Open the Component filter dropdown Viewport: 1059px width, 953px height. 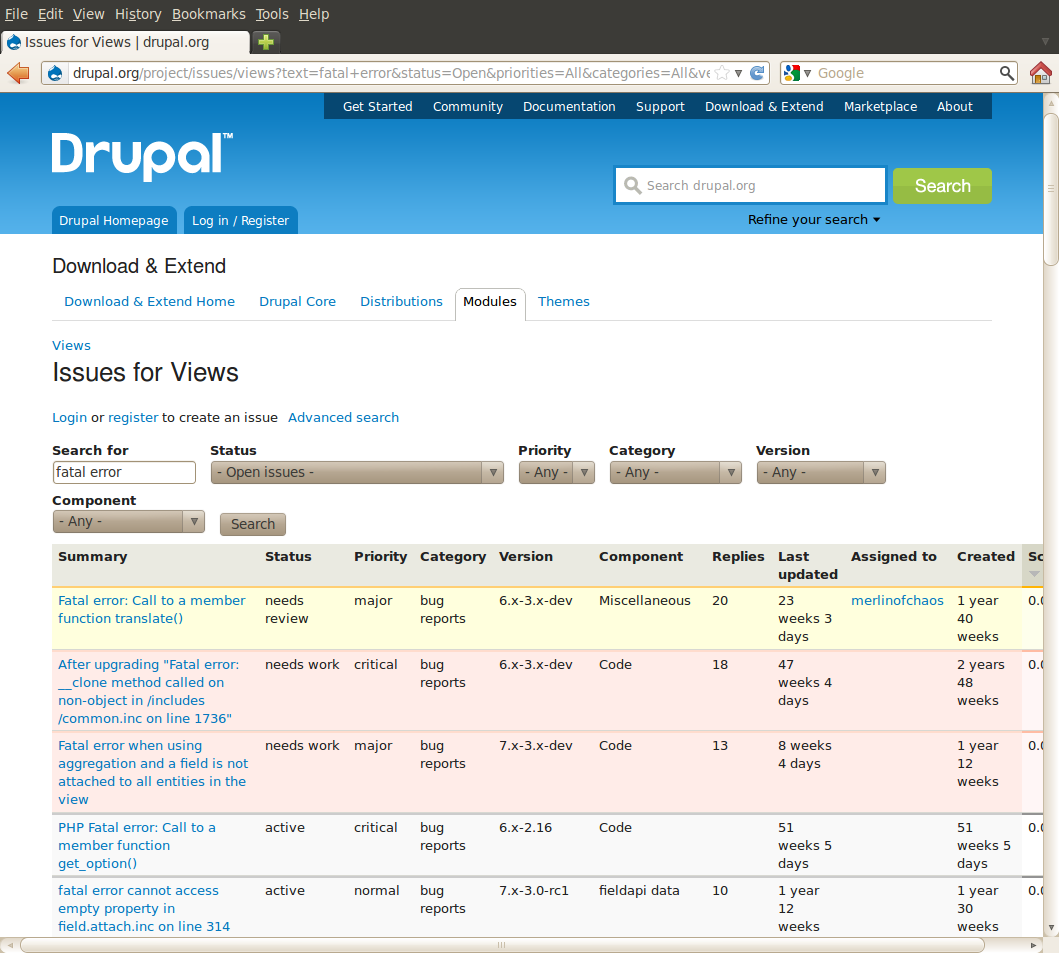[128, 521]
